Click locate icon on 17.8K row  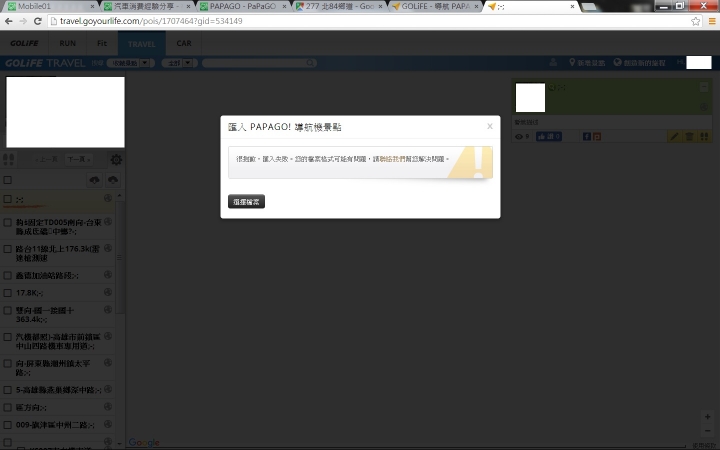coord(108,292)
